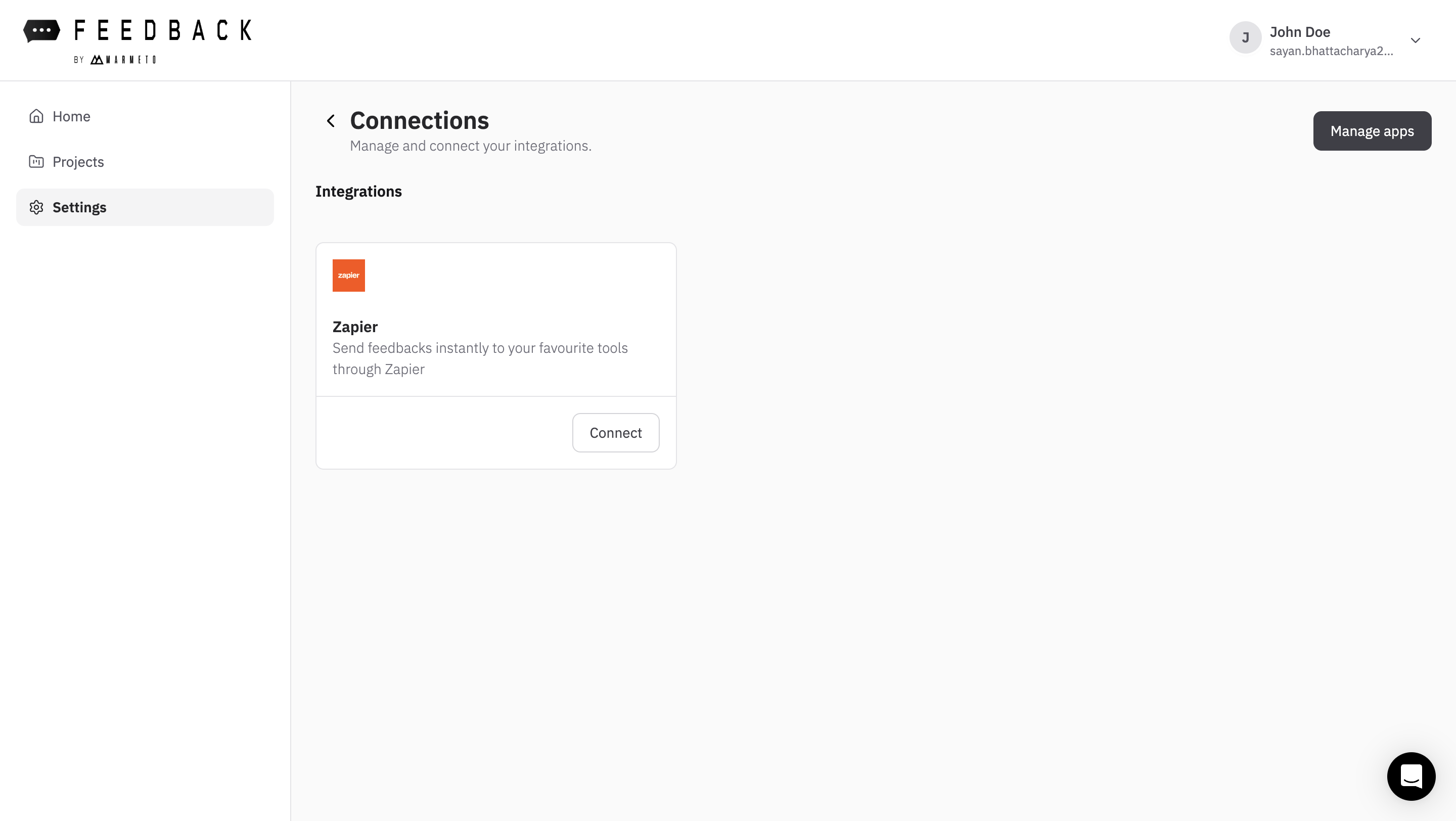The height and width of the screenshot is (821, 1456).
Task: Select the Settings sidebar item
Action: click(x=79, y=207)
